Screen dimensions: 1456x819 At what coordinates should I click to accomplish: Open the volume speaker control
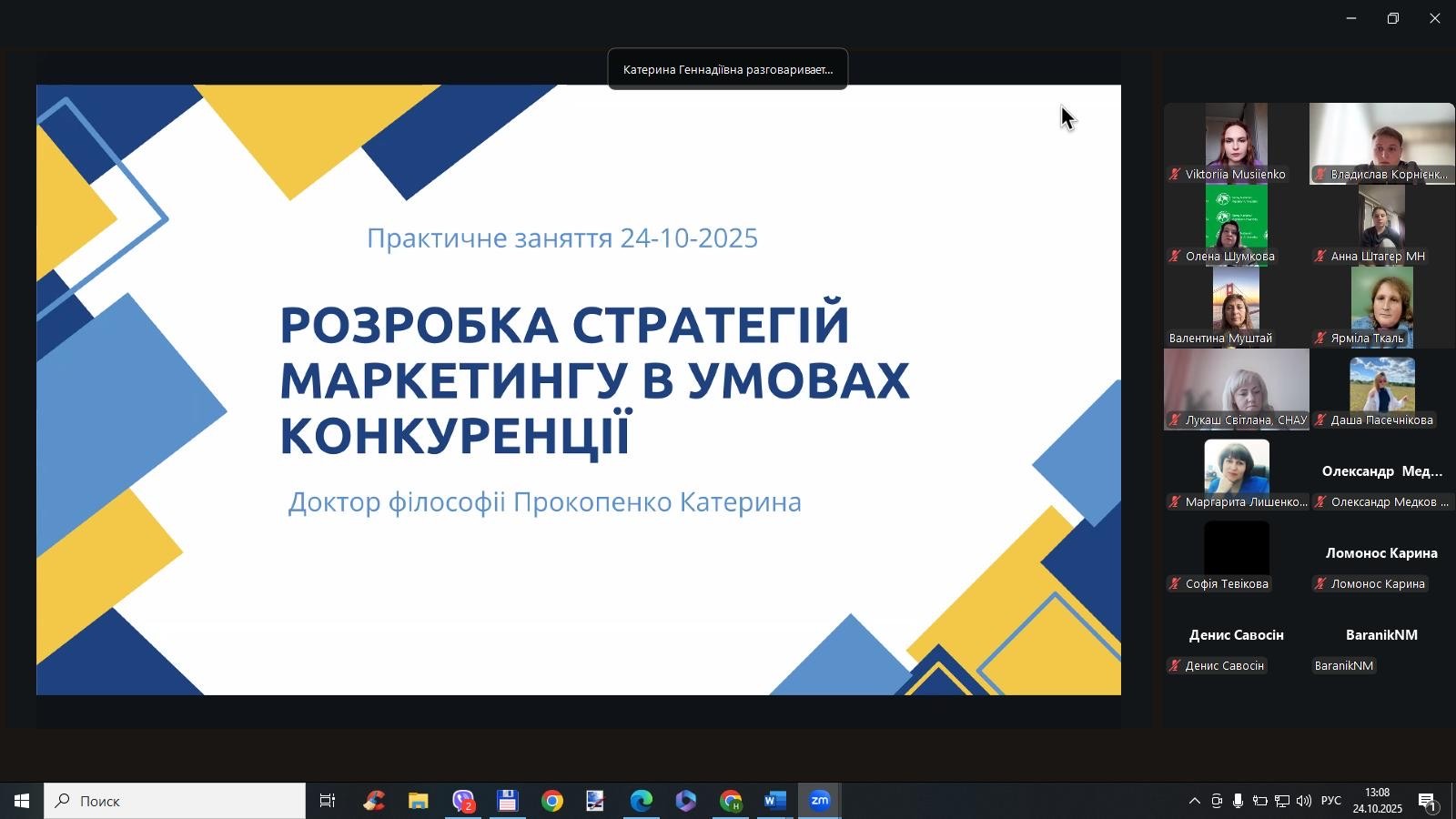pos(1303,801)
